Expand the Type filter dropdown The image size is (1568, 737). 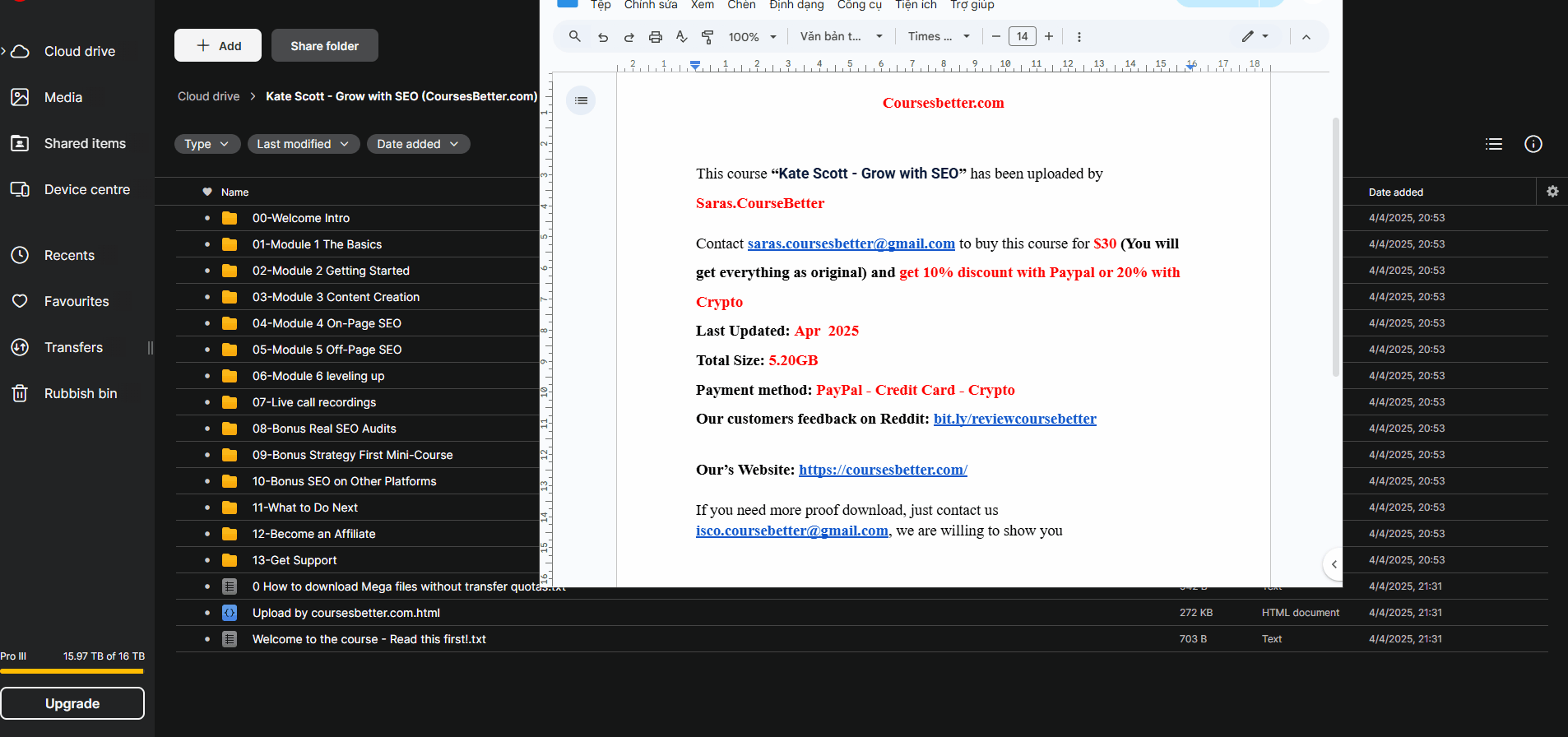coord(206,144)
